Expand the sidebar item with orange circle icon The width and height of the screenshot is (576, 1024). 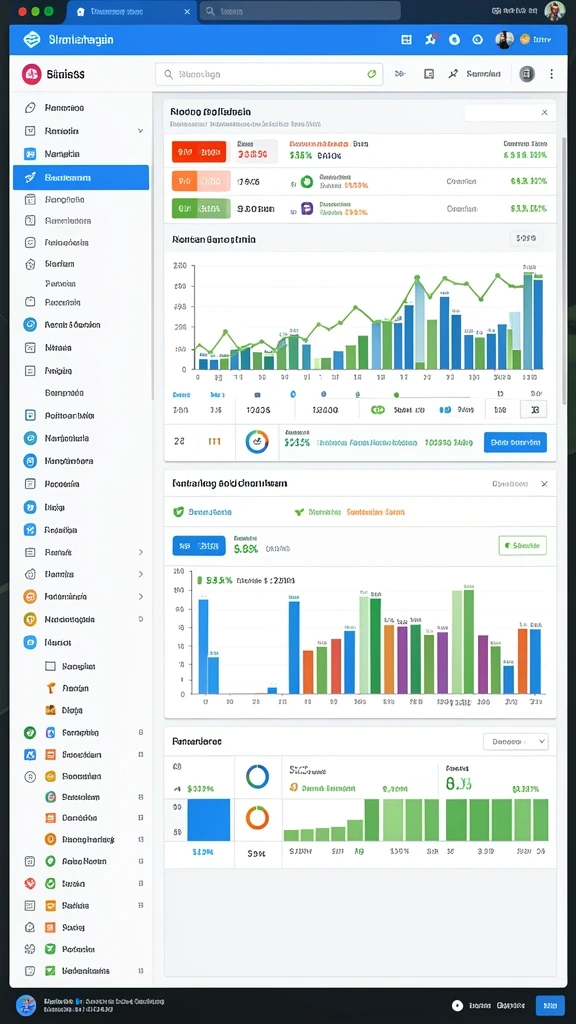pos(81,596)
